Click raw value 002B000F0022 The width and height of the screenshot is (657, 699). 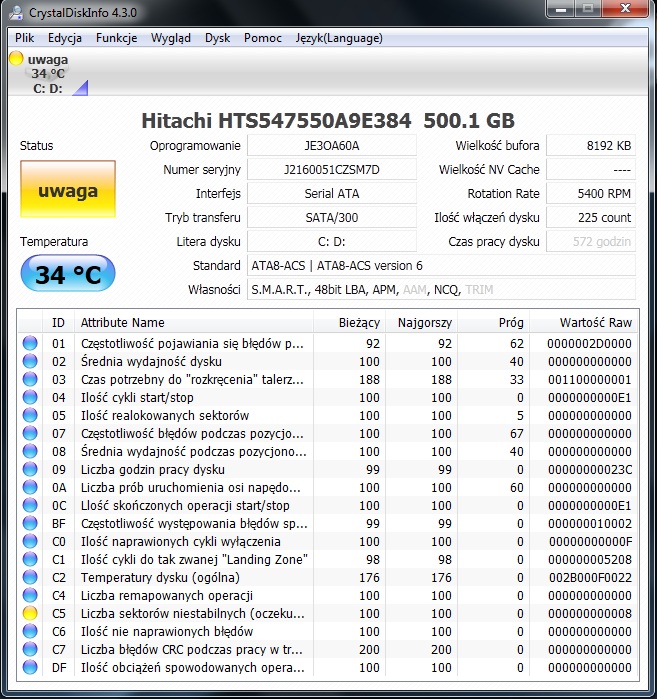point(590,577)
